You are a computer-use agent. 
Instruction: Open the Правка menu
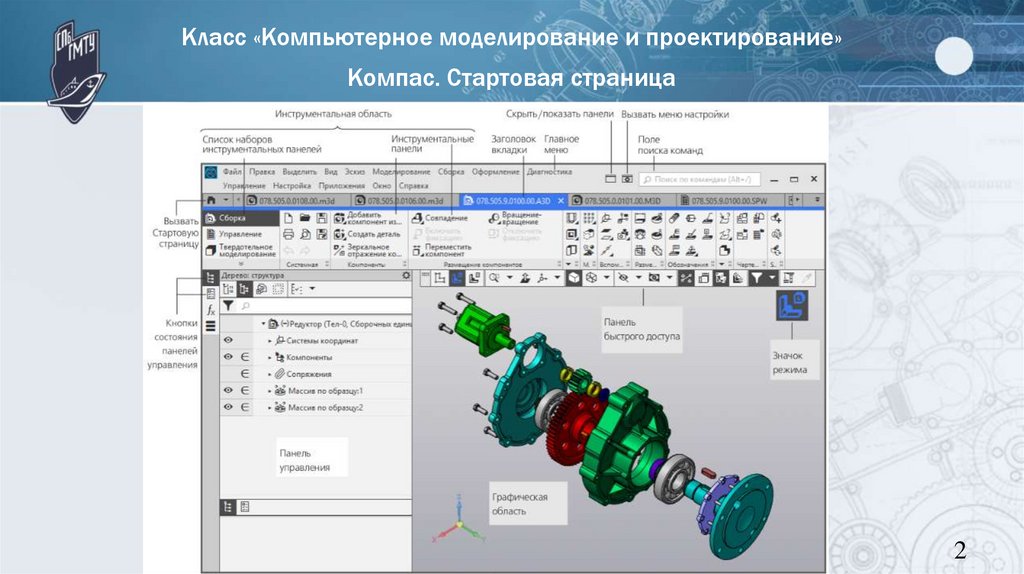(x=262, y=172)
